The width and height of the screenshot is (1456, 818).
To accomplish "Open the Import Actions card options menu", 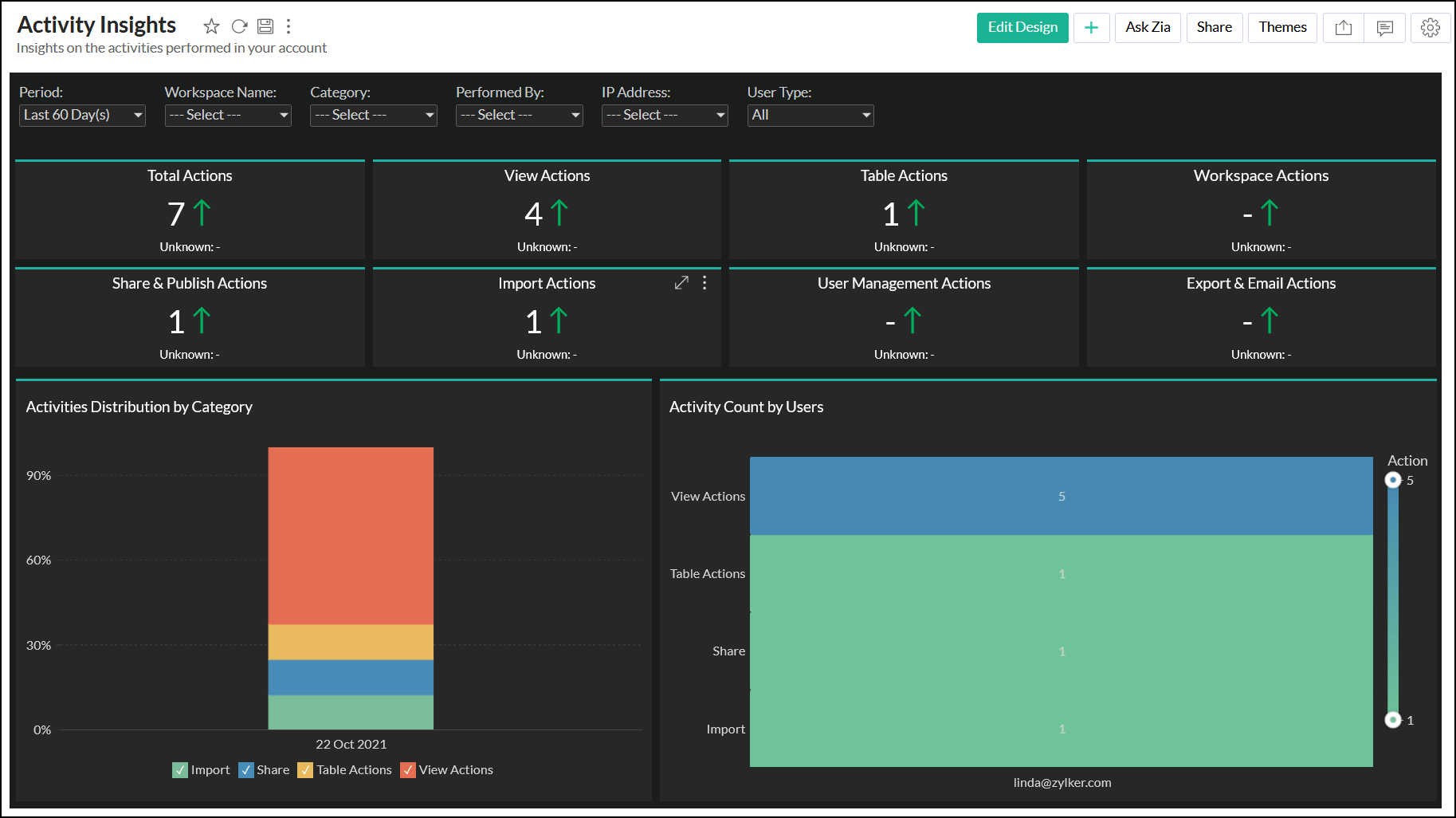I will click(704, 282).
